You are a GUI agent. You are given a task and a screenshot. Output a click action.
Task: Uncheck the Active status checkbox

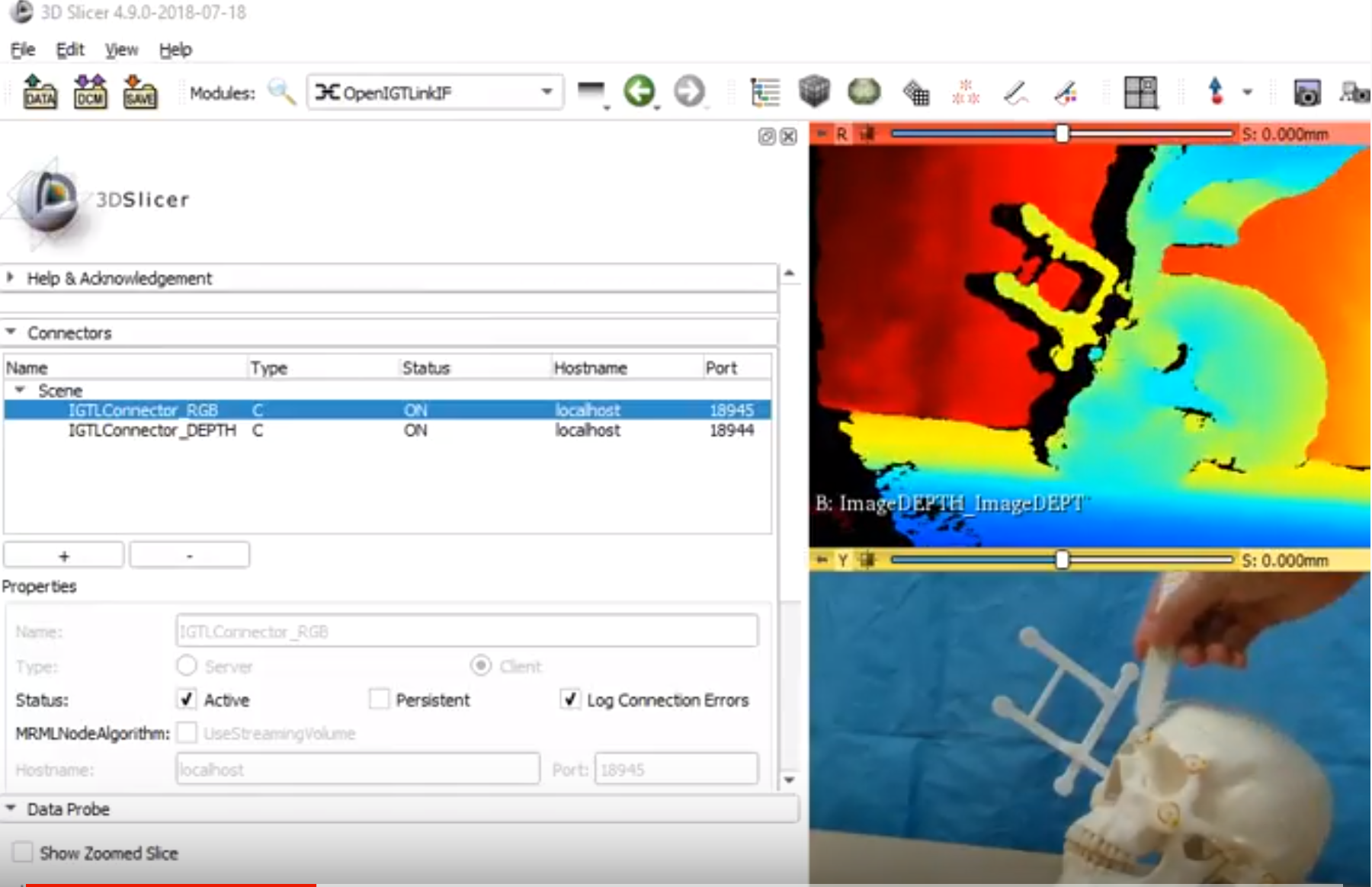click(185, 700)
